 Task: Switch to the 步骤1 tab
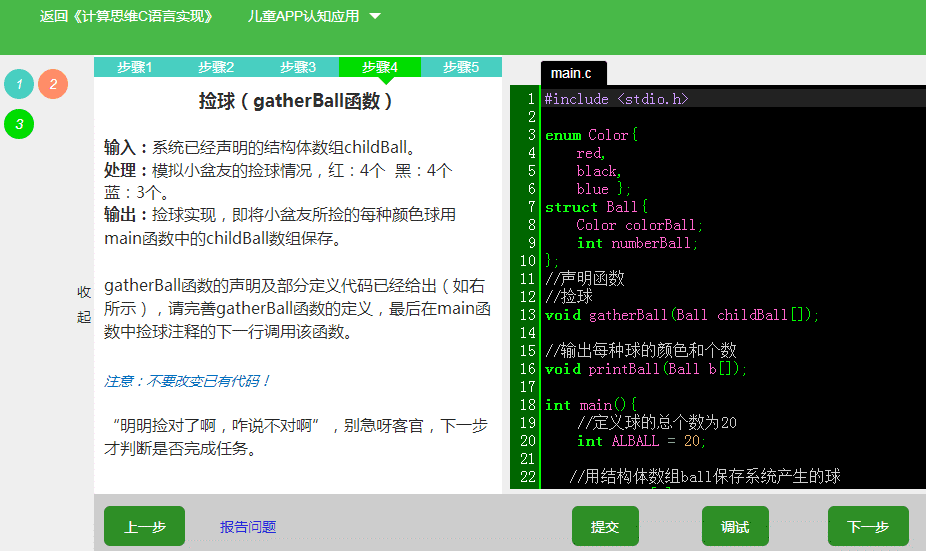134,67
